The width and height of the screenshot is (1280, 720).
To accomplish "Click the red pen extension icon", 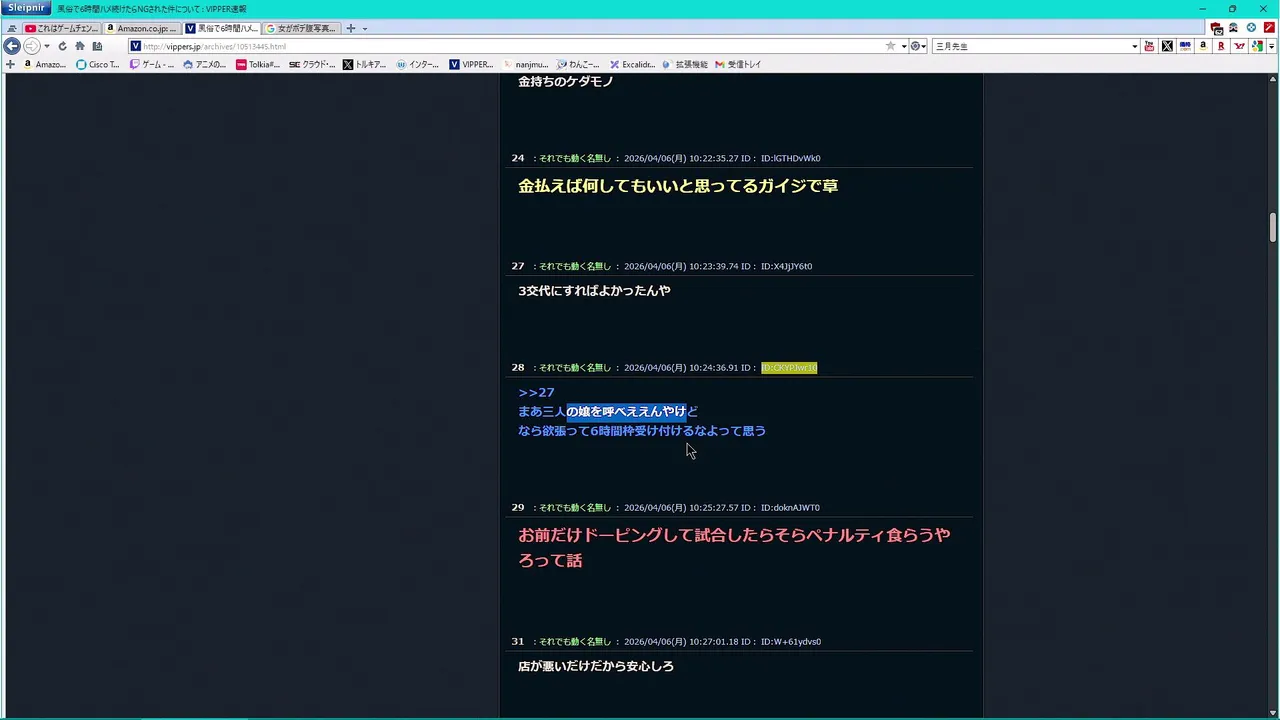I will coord(1269,28).
